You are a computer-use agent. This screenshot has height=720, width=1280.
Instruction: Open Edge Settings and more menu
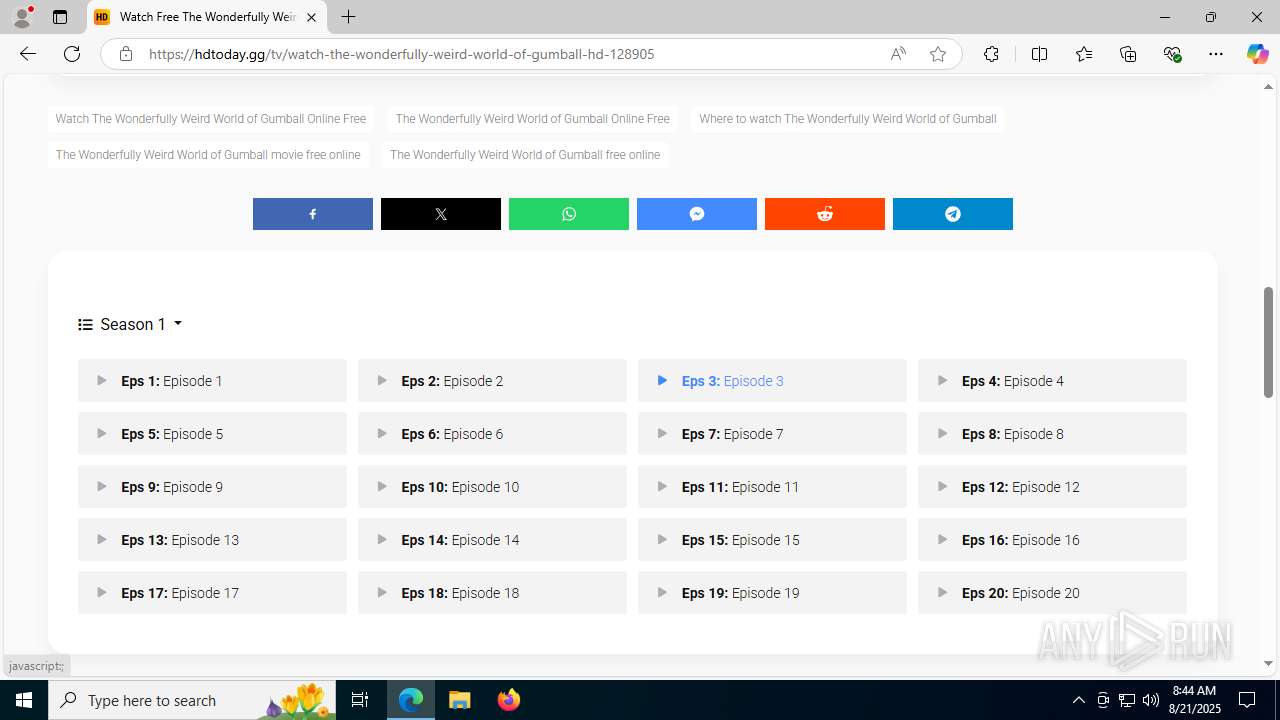[1216, 54]
